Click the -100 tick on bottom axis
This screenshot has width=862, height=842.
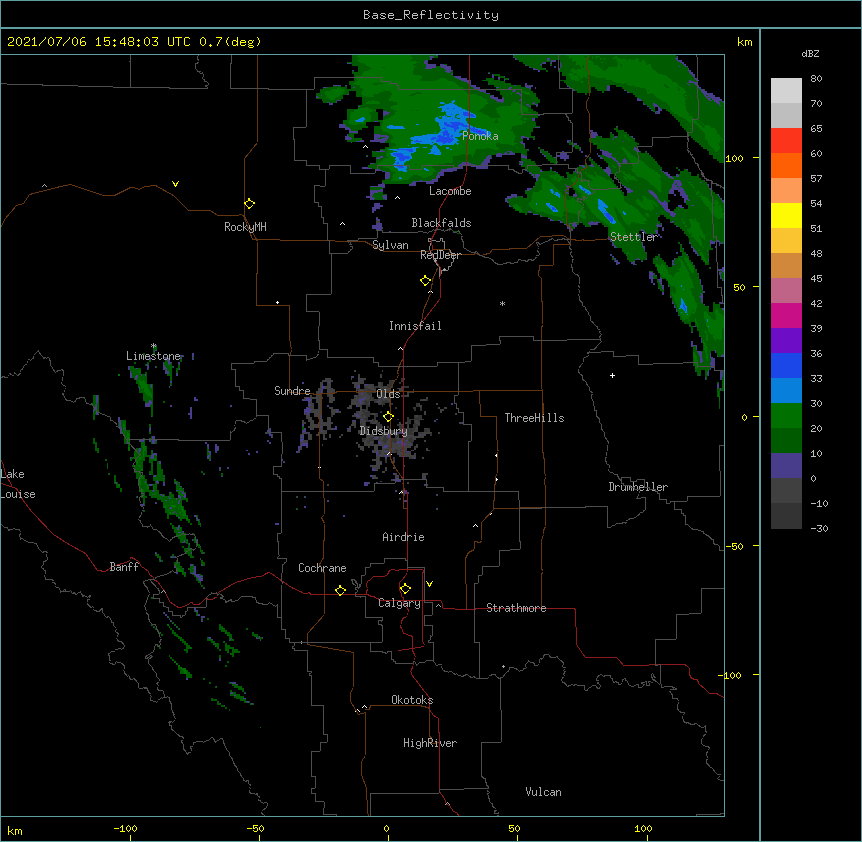click(125, 828)
